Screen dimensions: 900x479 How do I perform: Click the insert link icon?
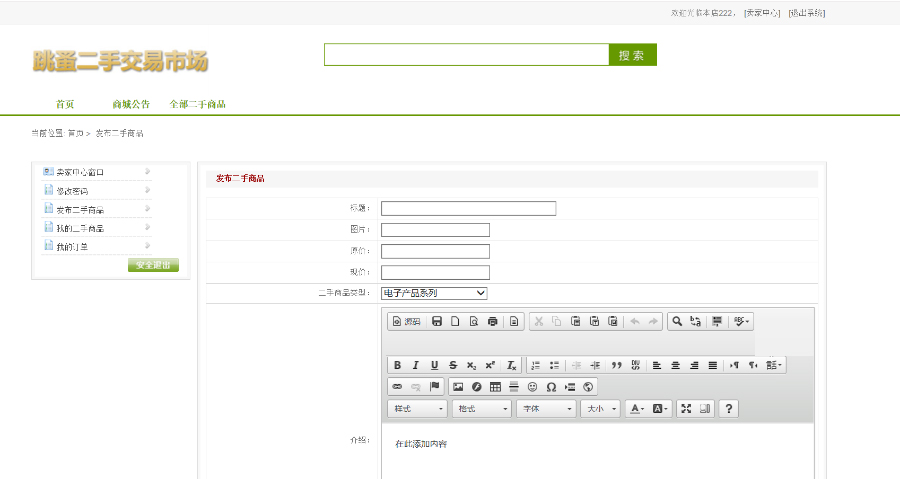tap(397, 386)
